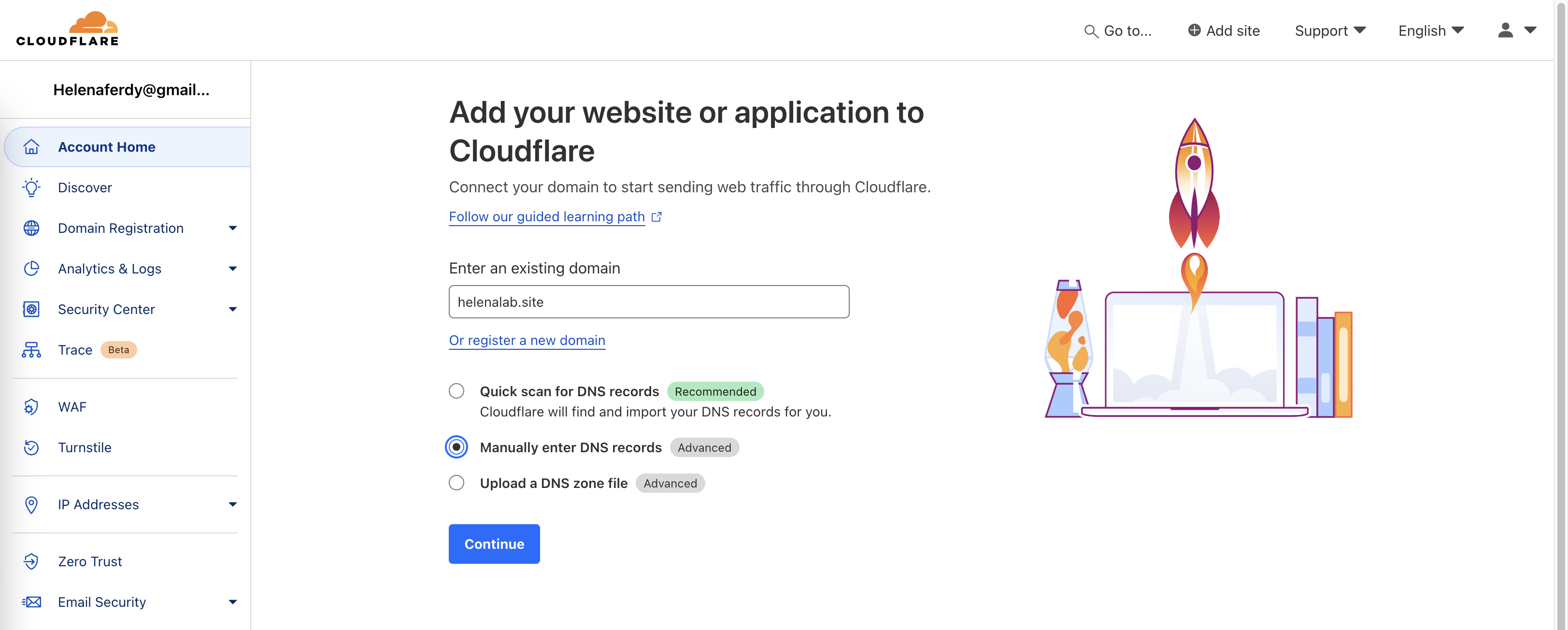Screen dimensions: 1568x630
Task: Focus the existing domain input field
Action: tap(648, 302)
